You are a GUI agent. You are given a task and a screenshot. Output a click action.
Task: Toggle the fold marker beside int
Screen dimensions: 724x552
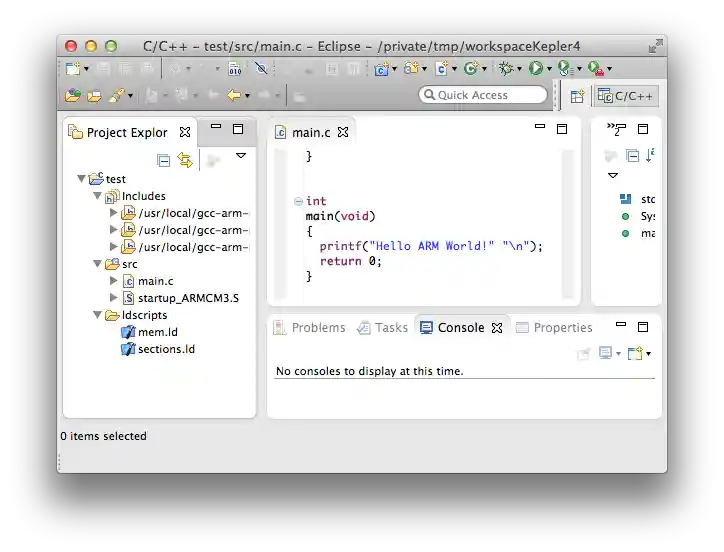[298, 202]
